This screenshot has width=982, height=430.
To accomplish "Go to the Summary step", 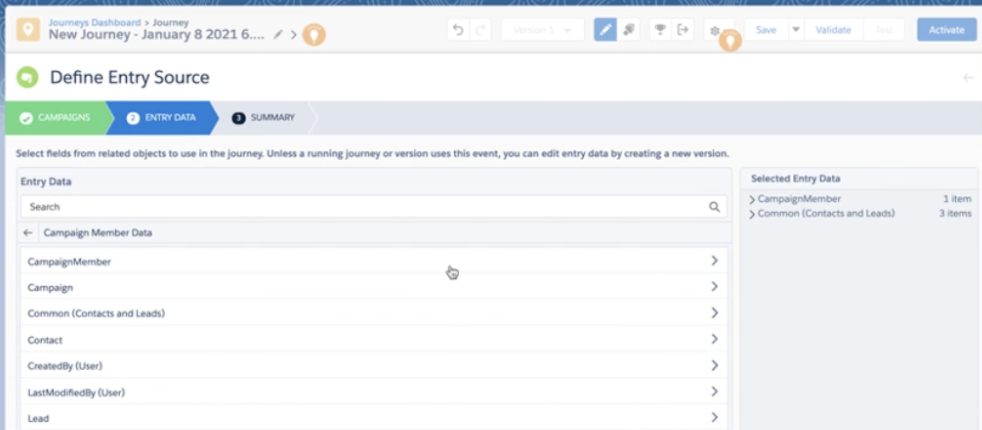I will point(264,118).
